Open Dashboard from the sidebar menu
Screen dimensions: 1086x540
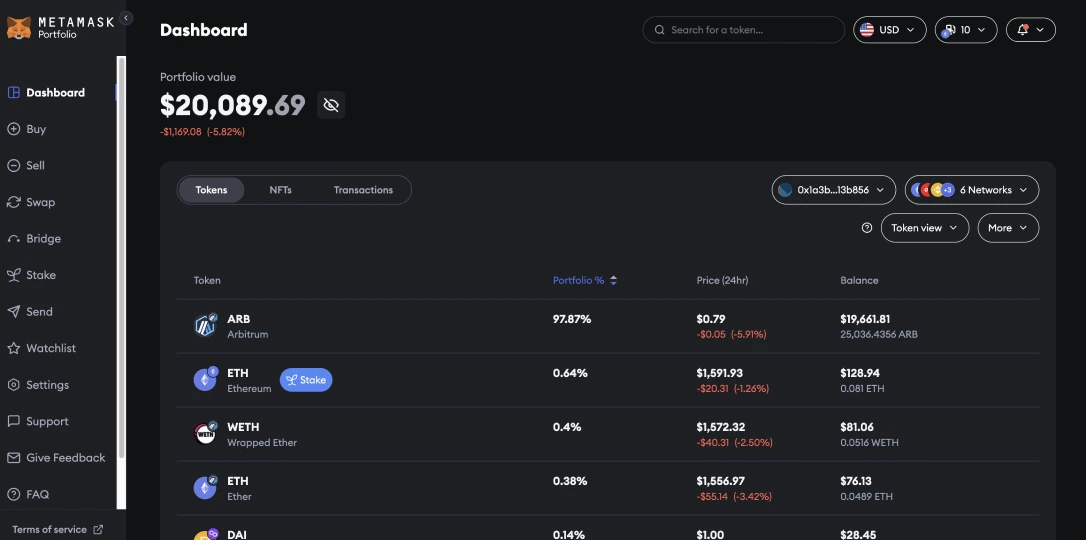(x=55, y=93)
